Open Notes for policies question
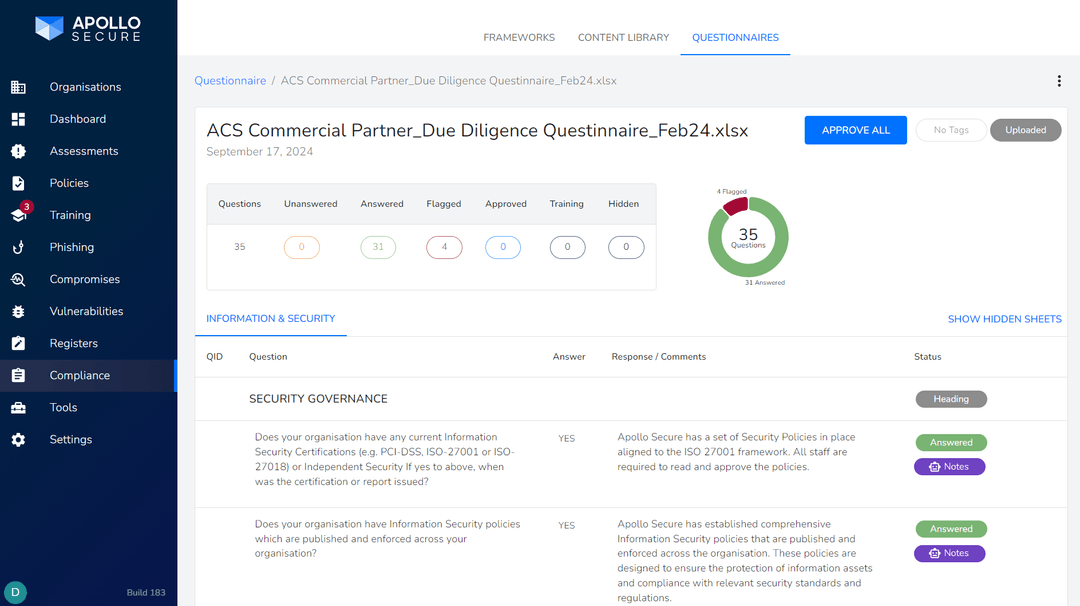 click(x=949, y=554)
